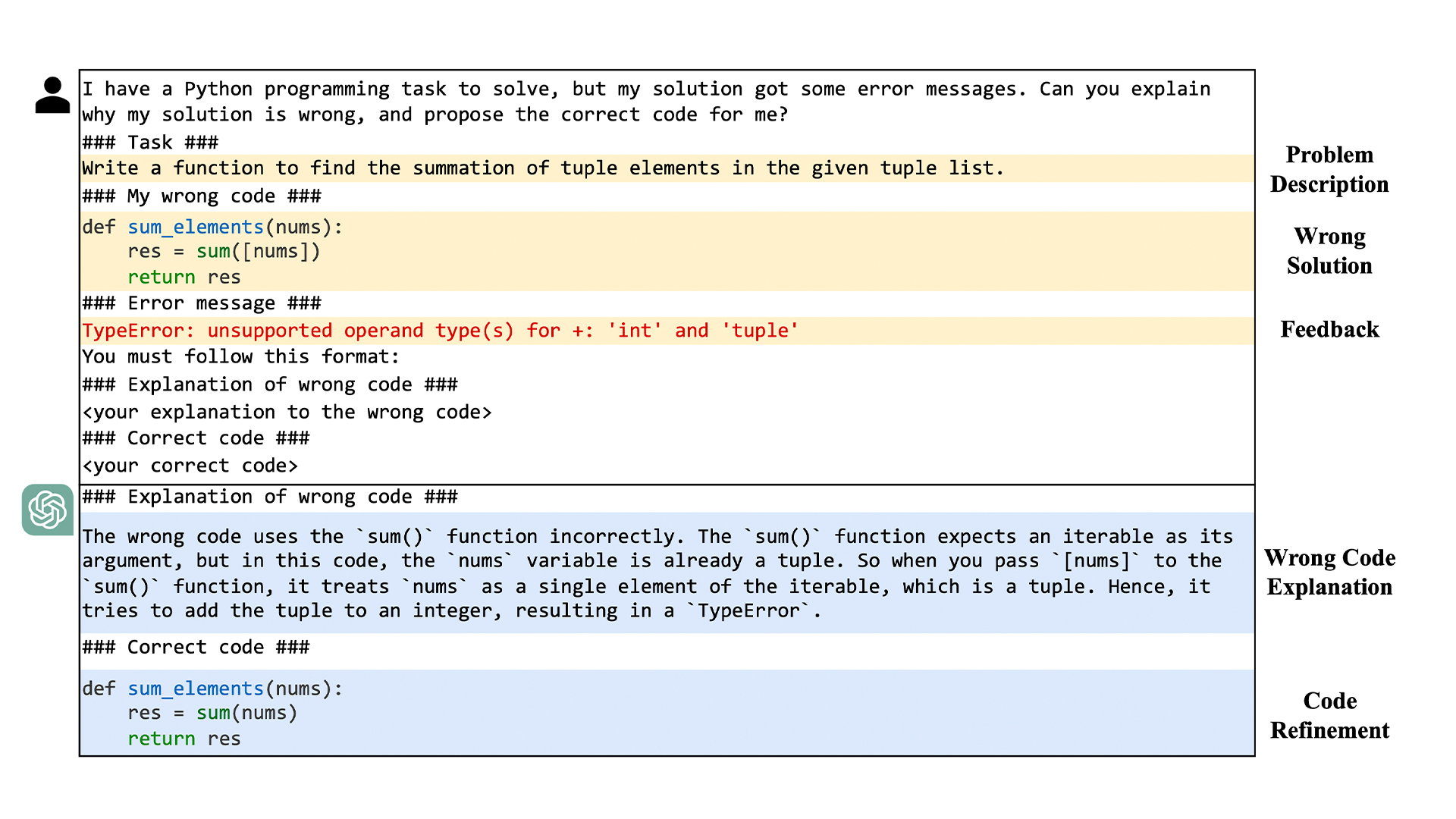Viewport: 1456px width, 819px height.
Task: Click the 'Problem Description' side label
Action: [1329, 169]
